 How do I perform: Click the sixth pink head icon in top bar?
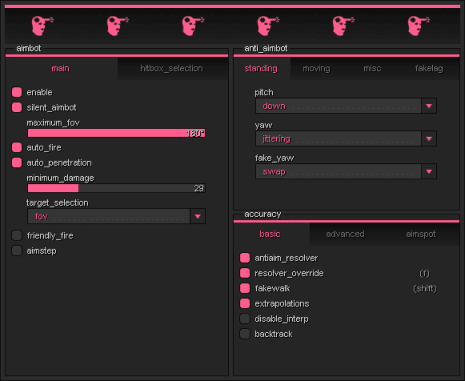click(419, 26)
